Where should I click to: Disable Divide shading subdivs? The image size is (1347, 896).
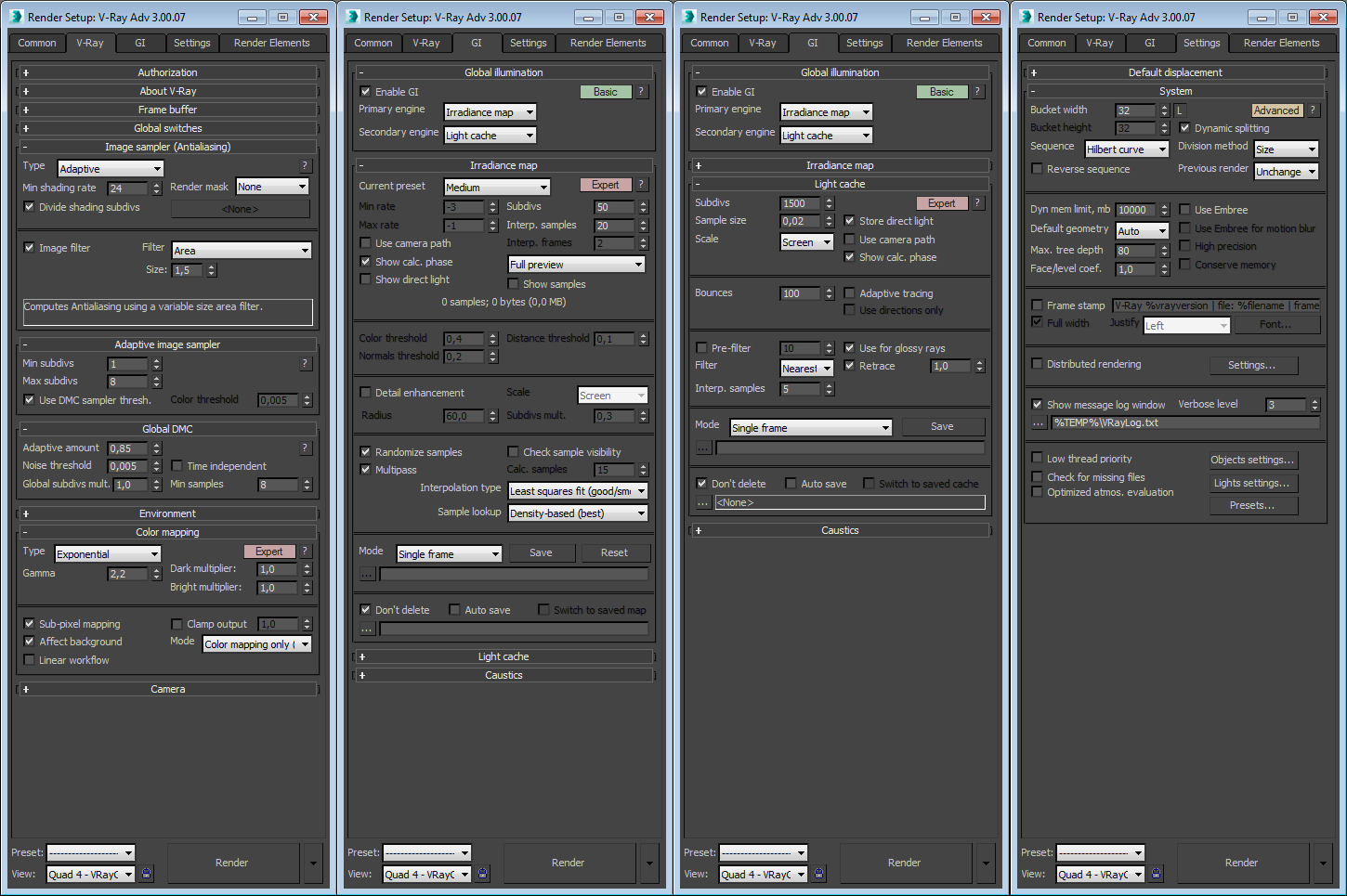[x=29, y=207]
